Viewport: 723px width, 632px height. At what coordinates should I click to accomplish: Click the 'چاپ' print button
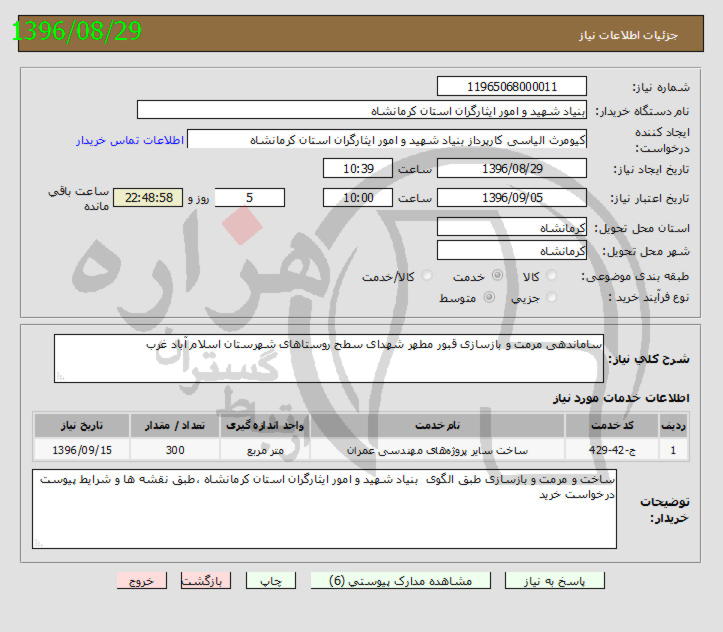point(271,581)
